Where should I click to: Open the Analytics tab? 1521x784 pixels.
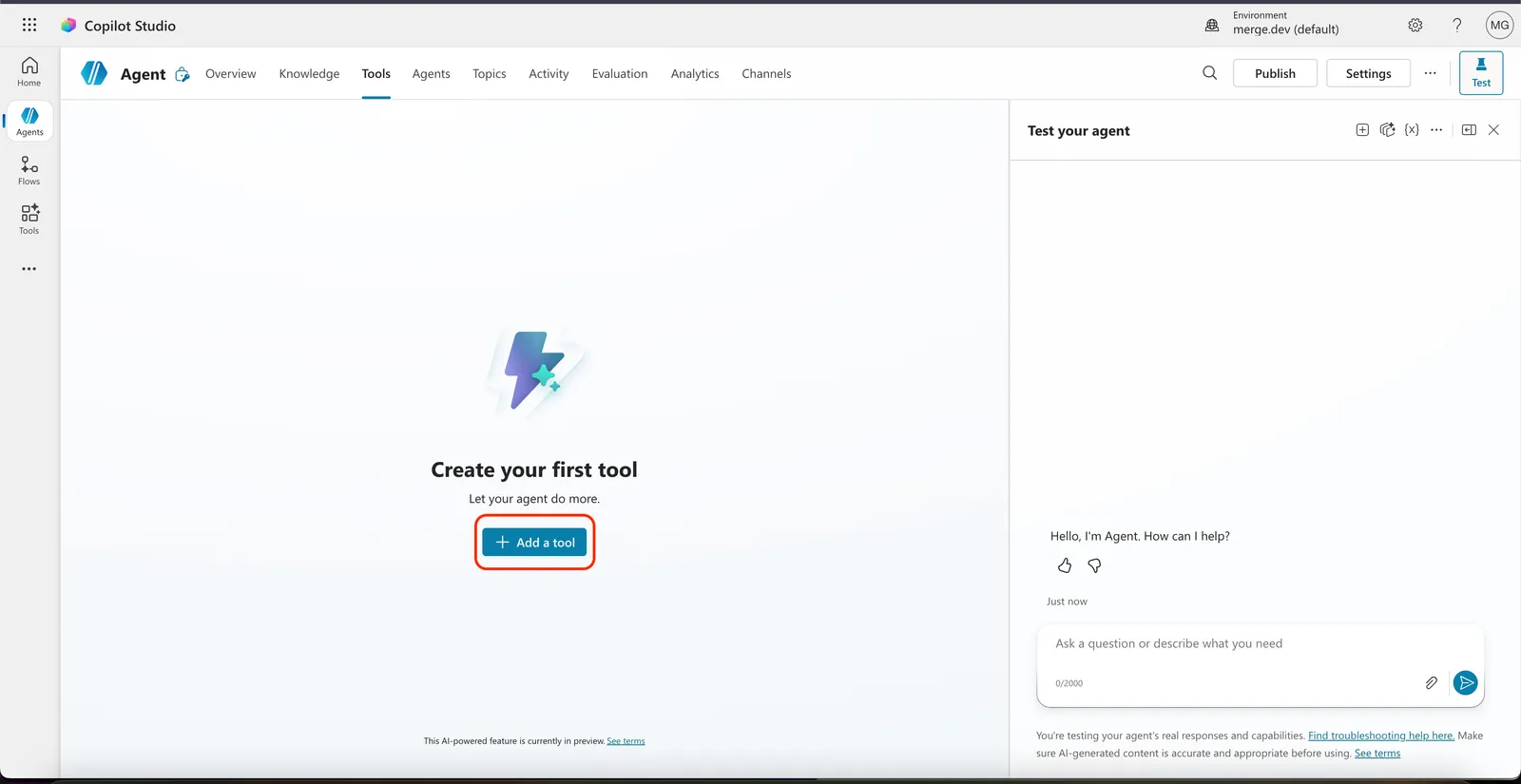pyautogui.click(x=695, y=73)
